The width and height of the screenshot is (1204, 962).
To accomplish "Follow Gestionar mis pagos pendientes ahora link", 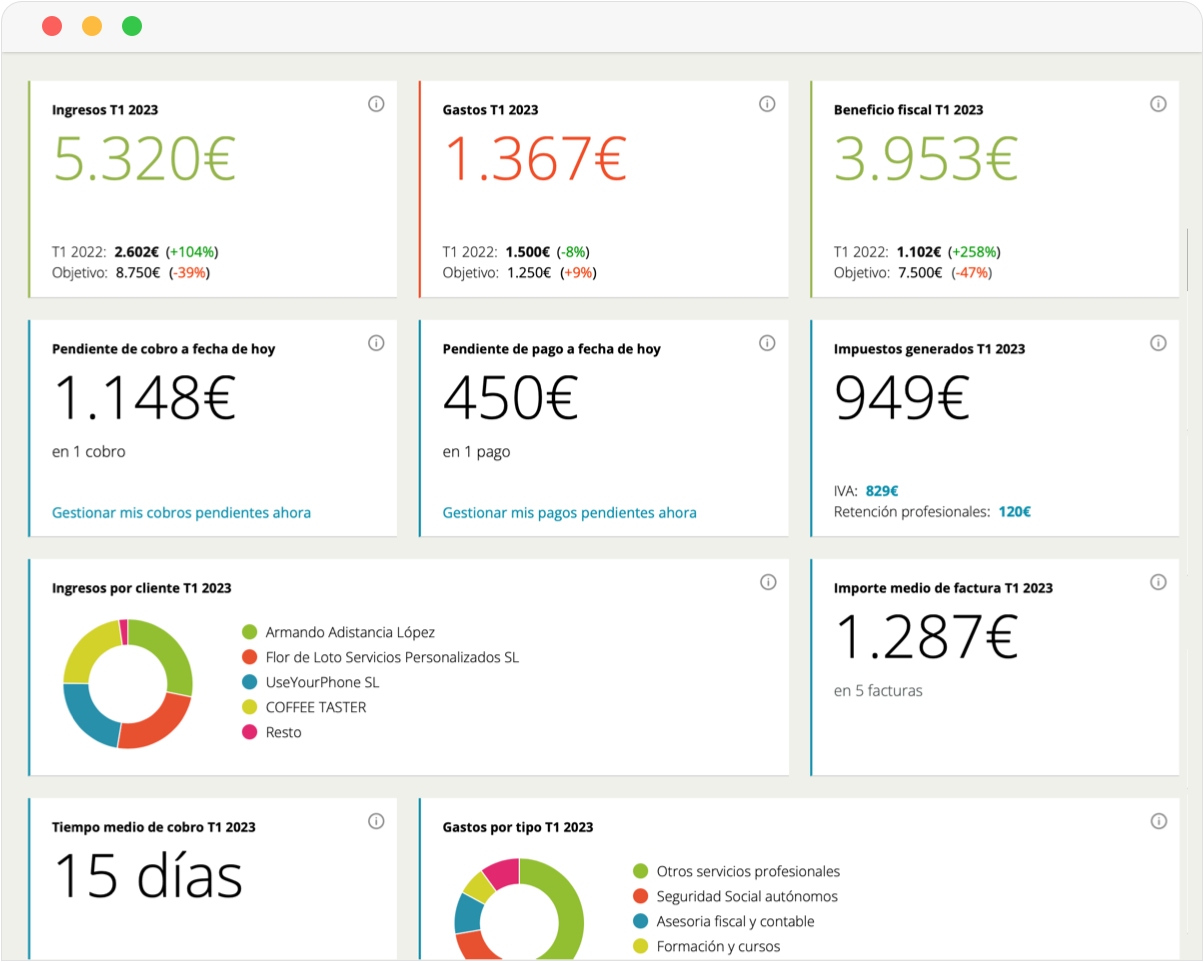I will point(570,513).
